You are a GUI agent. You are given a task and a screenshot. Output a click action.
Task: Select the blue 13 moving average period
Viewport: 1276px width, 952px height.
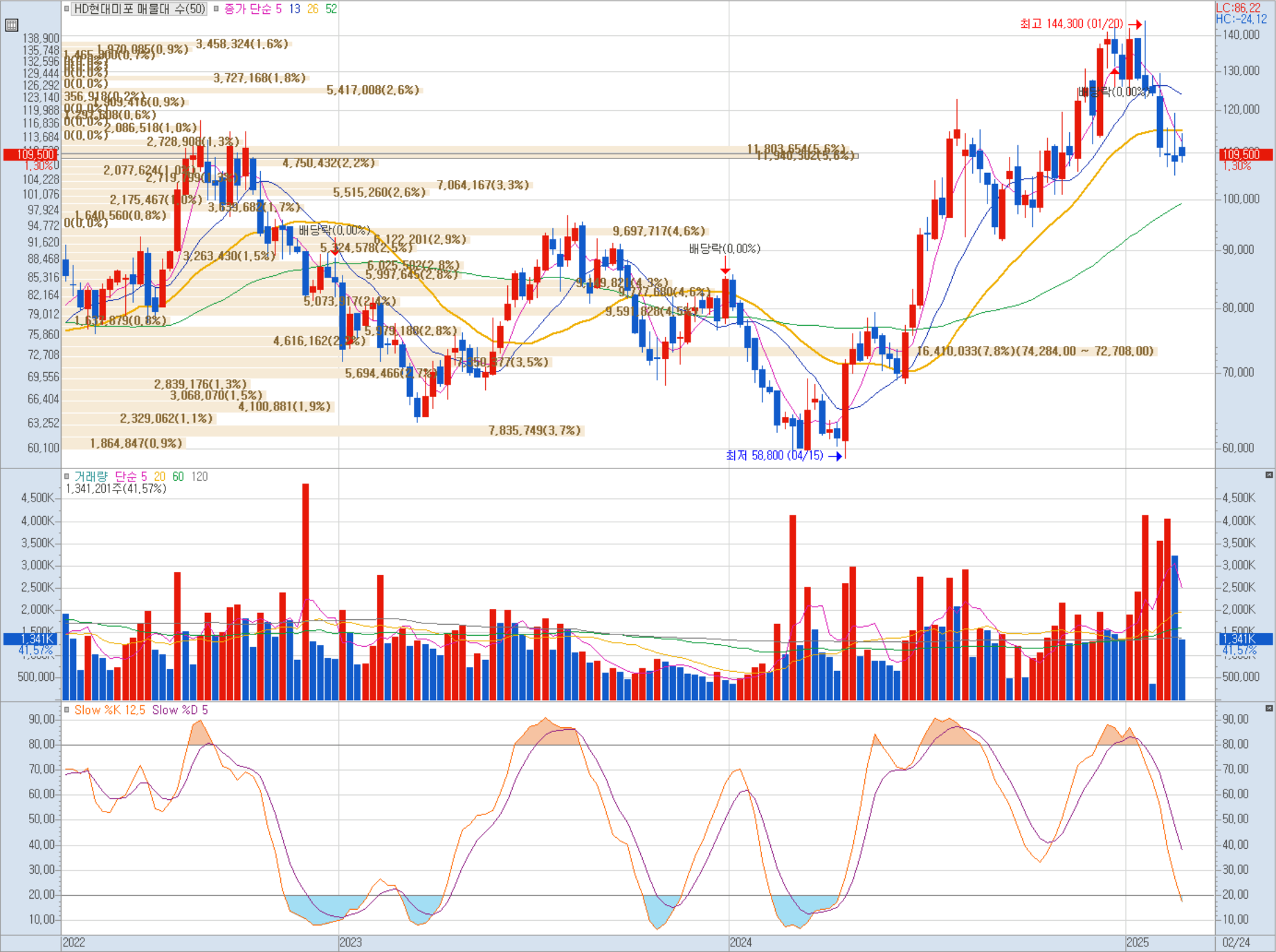coord(295,9)
